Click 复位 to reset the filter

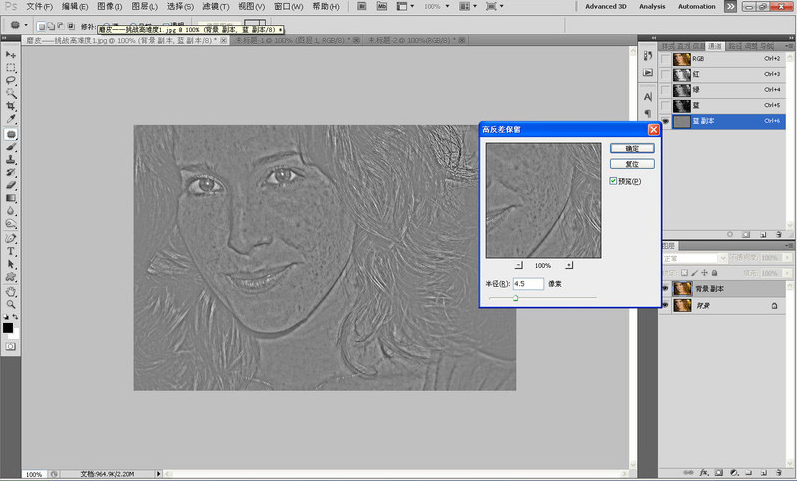(632, 164)
